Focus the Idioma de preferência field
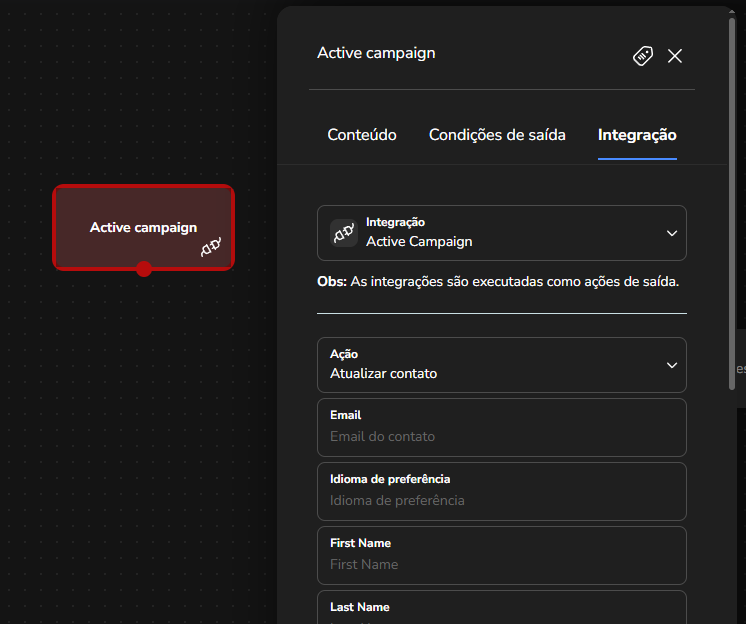 click(x=502, y=491)
